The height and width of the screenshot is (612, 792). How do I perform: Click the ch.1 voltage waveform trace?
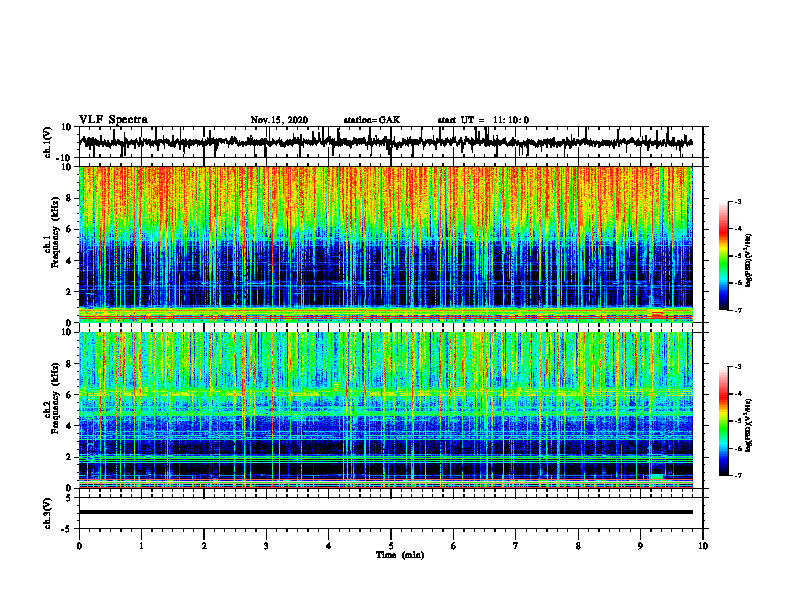[x=386, y=142]
